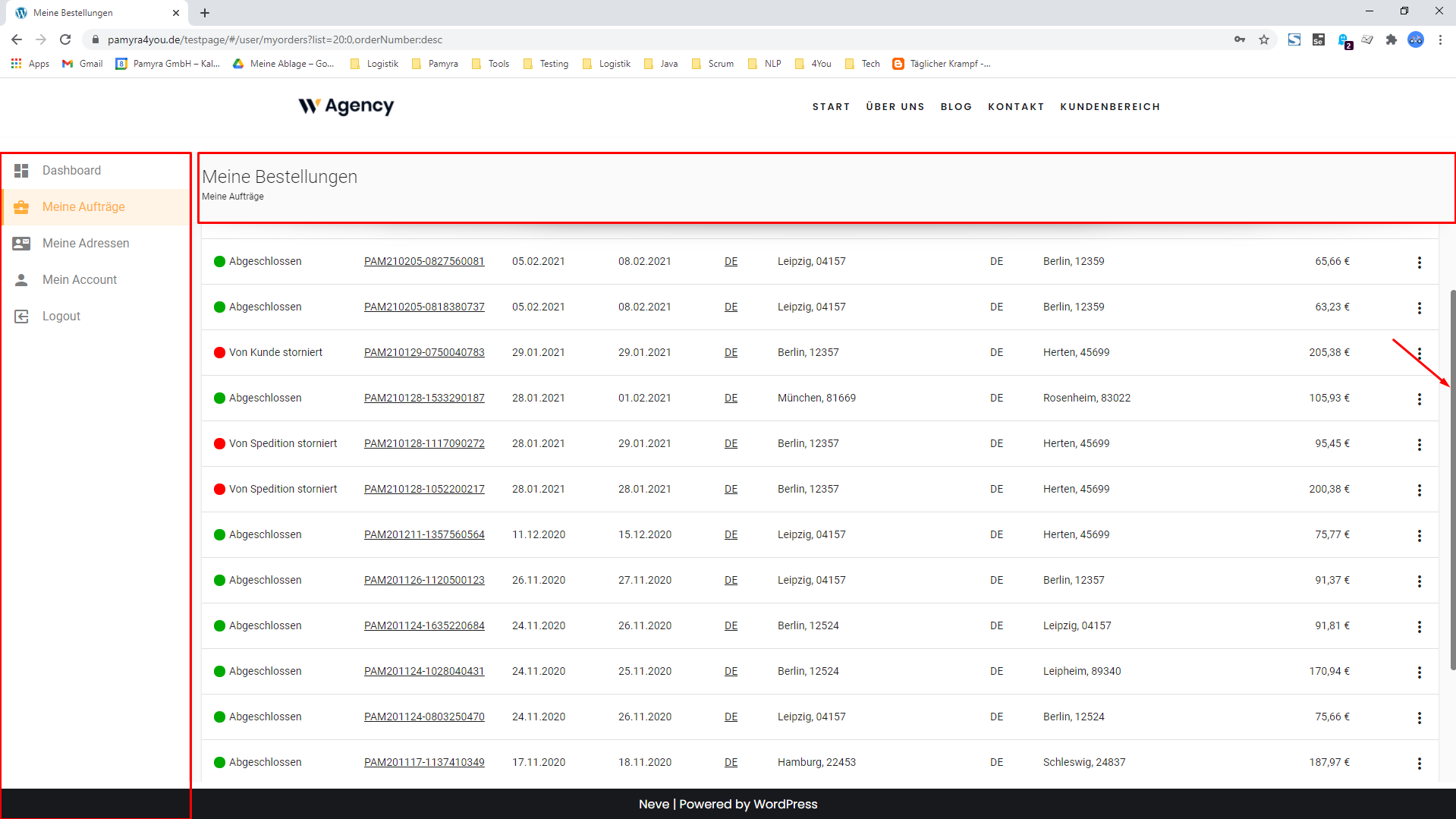Viewport: 1456px width, 819px height.
Task: Open the Chrome extensions puzzle icon
Action: [x=1391, y=39]
